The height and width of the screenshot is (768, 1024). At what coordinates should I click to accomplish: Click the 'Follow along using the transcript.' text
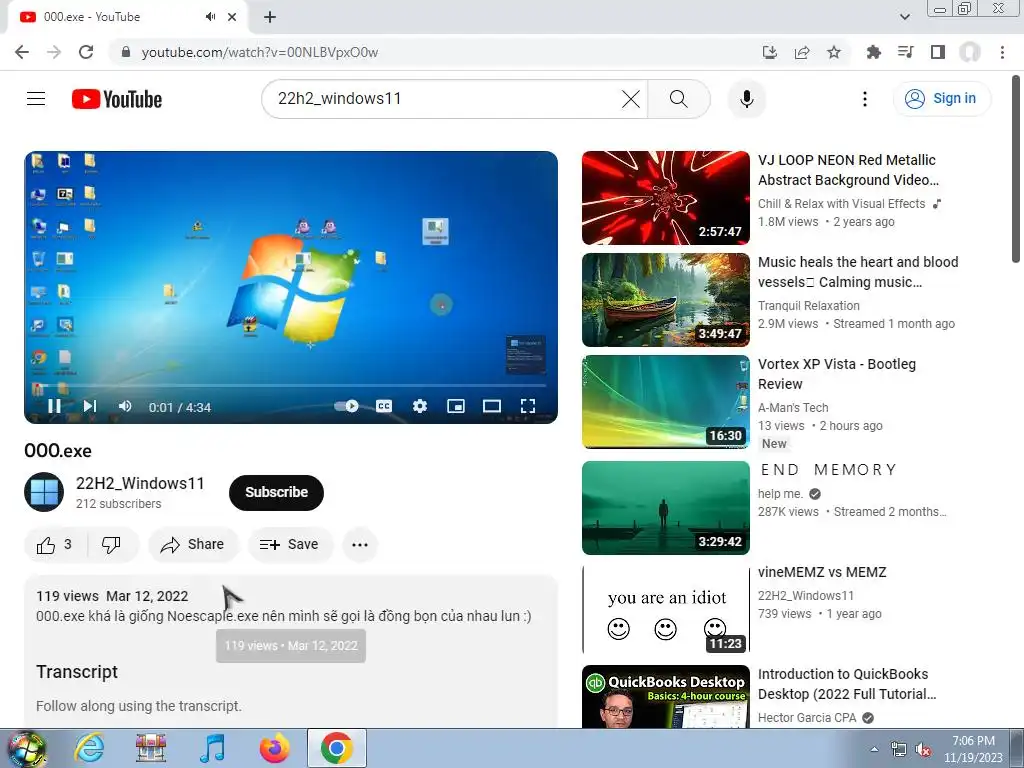click(x=138, y=706)
